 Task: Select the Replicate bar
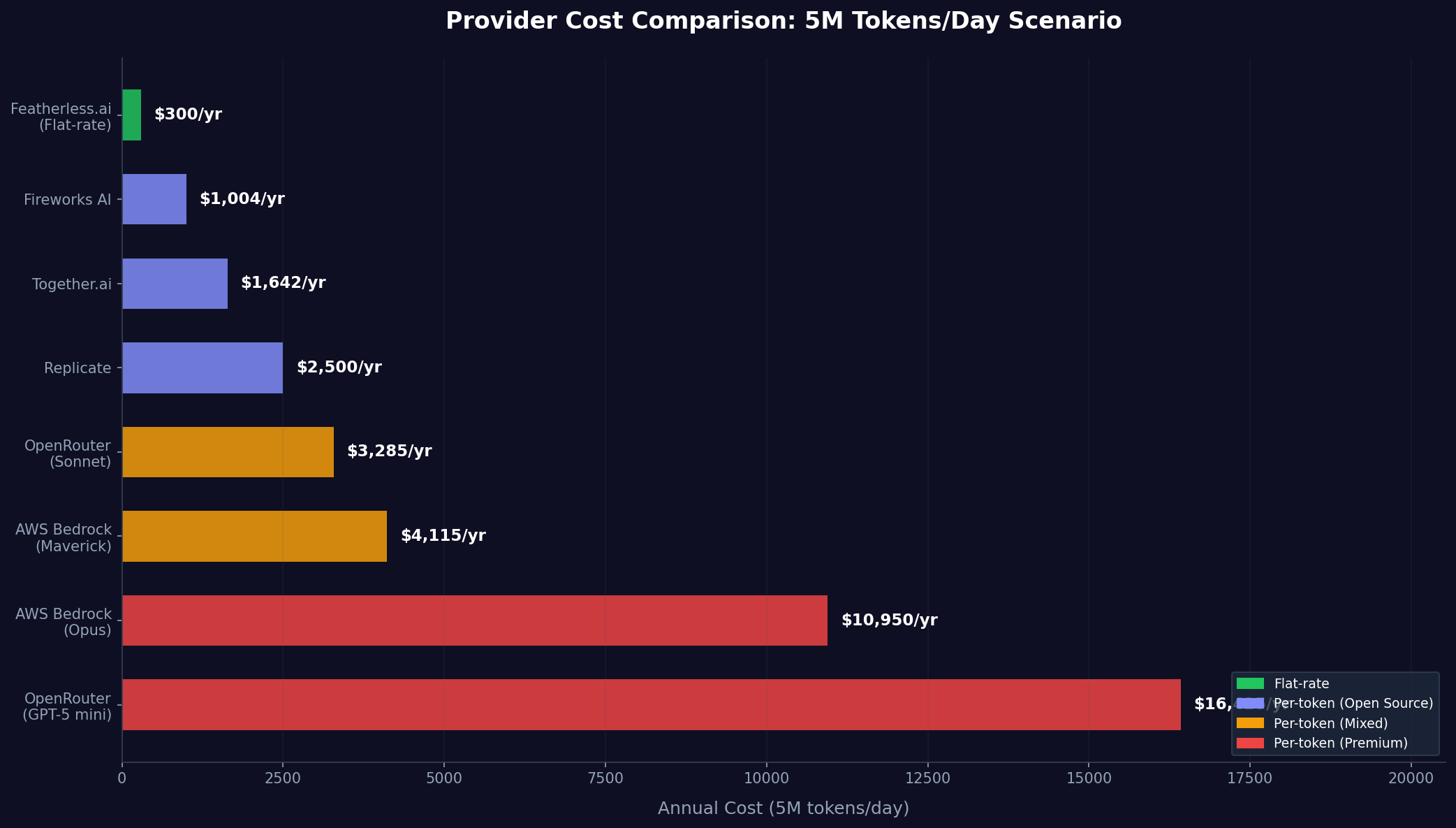pyautogui.click(x=202, y=368)
